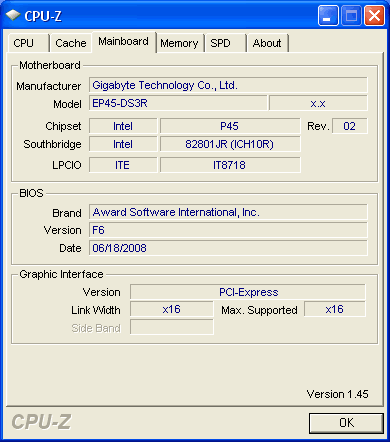Select the Chipset P45 field

(230, 126)
